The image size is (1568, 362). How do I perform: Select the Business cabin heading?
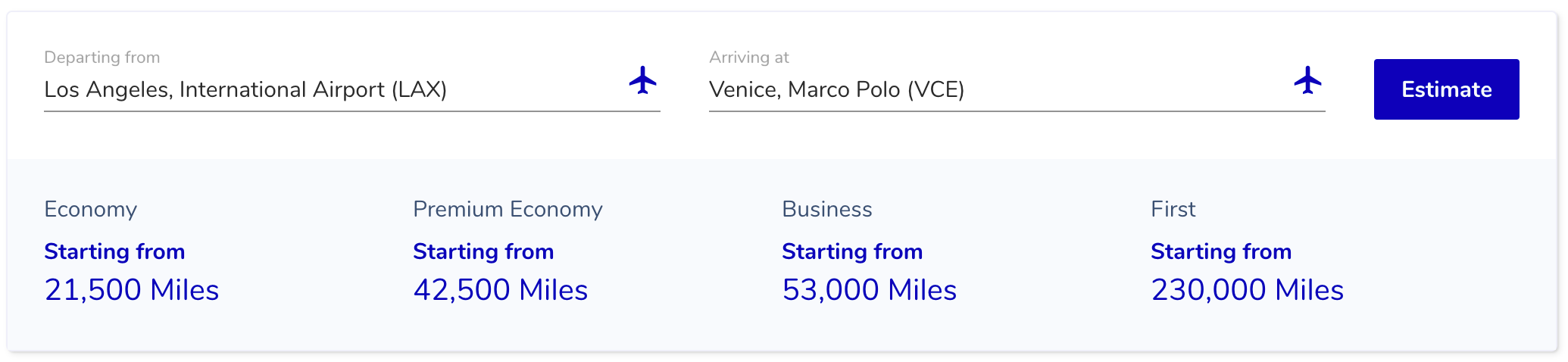(826, 210)
